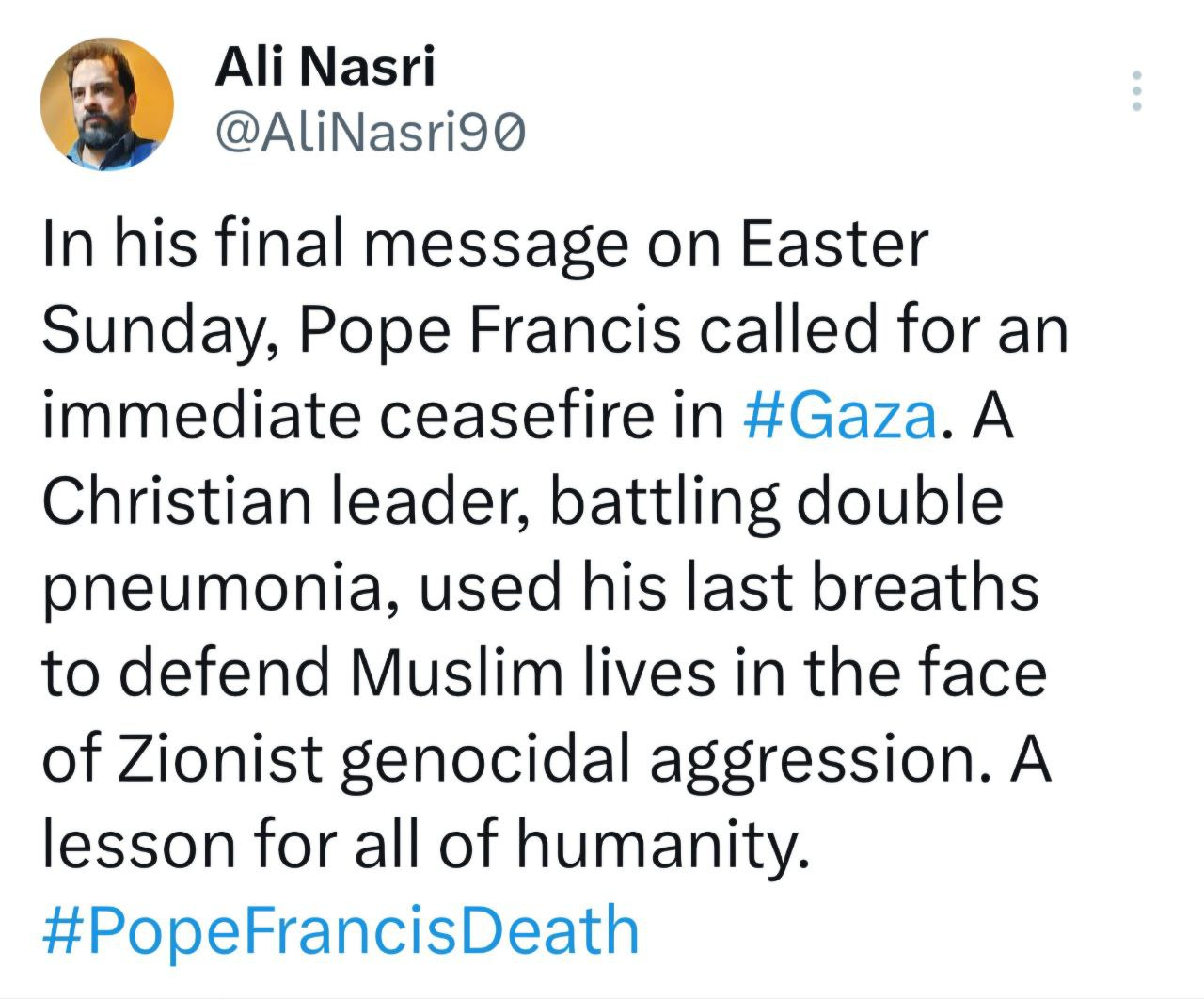Click the word "genocidal" in the tweet
The image size is (1204, 999).
point(484,760)
